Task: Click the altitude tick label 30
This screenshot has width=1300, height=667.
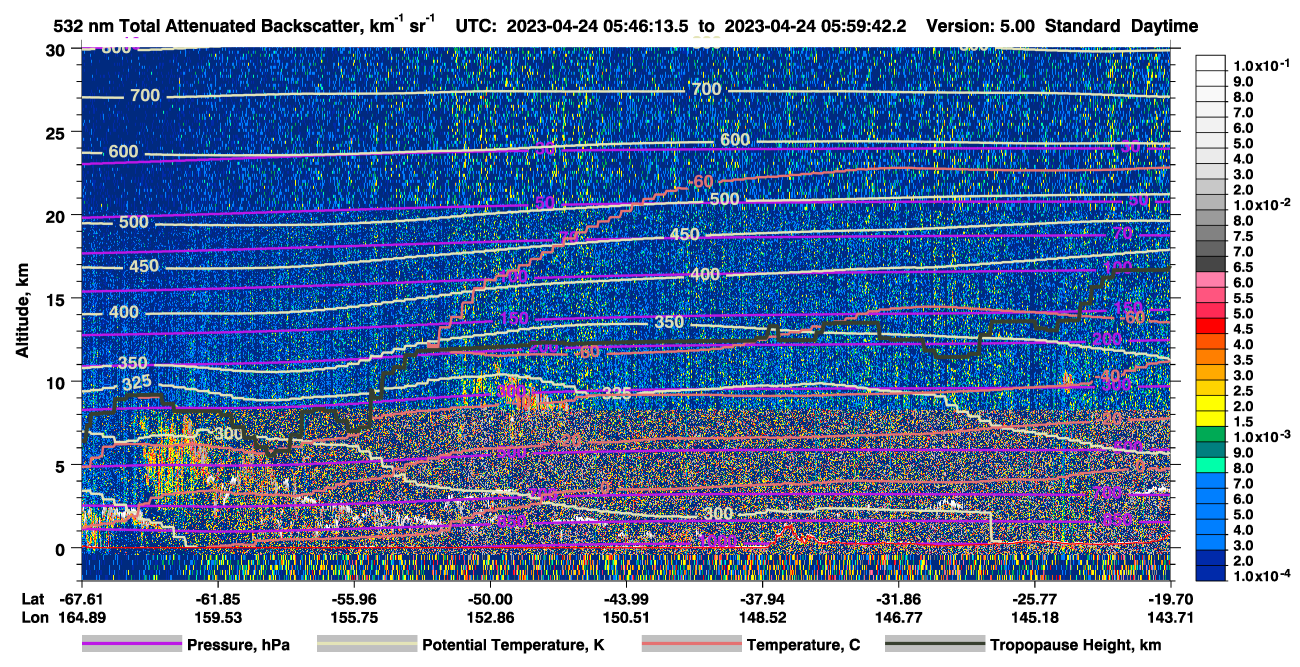Action: point(56,49)
